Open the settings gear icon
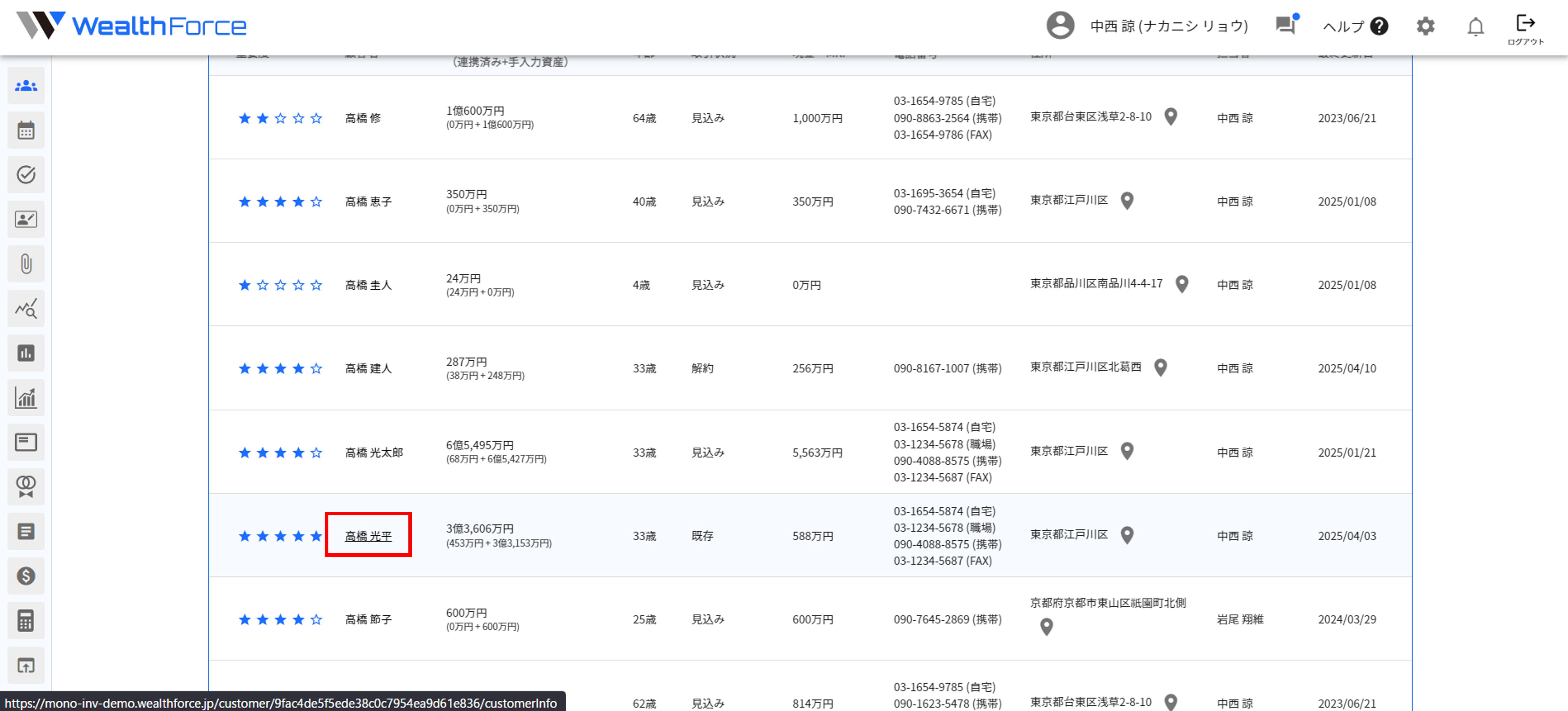Image resolution: width=1568 pixels, height=711 pixels. [x=1425, y=26]
